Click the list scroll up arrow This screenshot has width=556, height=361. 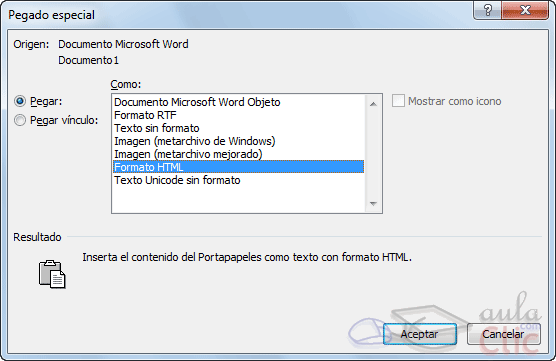(373, 104)
